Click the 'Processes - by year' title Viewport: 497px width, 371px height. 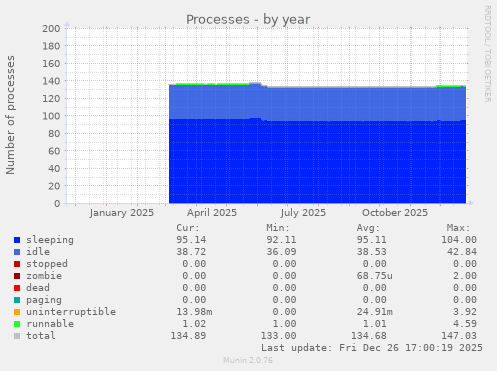pyautogui.click(x=248, y=20)
